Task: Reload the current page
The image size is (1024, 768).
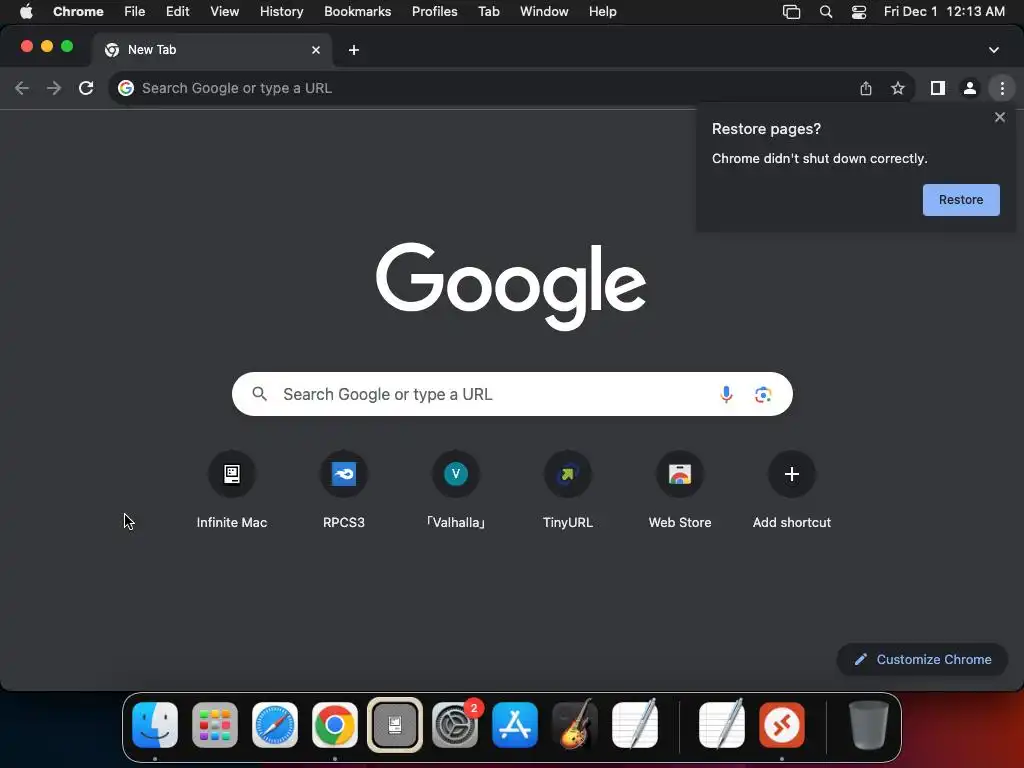Action: [86, 88]
